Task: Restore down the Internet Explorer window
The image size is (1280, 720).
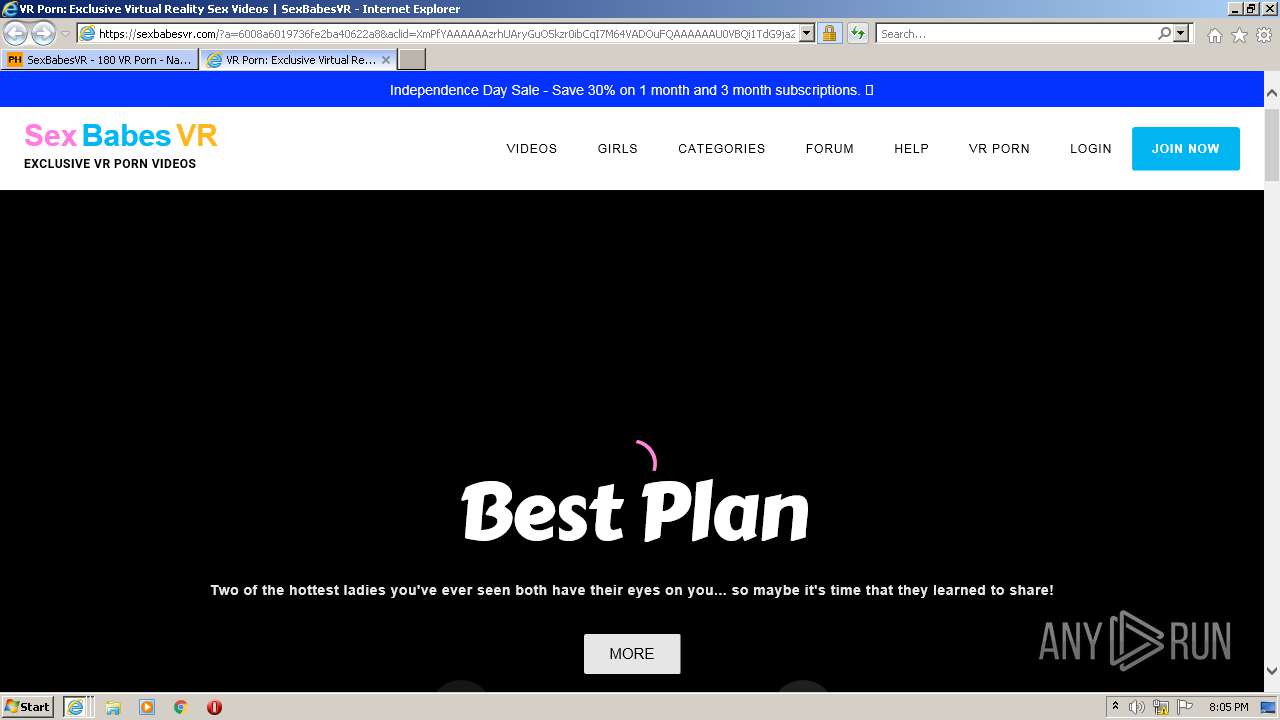Action: (1251, 8)
